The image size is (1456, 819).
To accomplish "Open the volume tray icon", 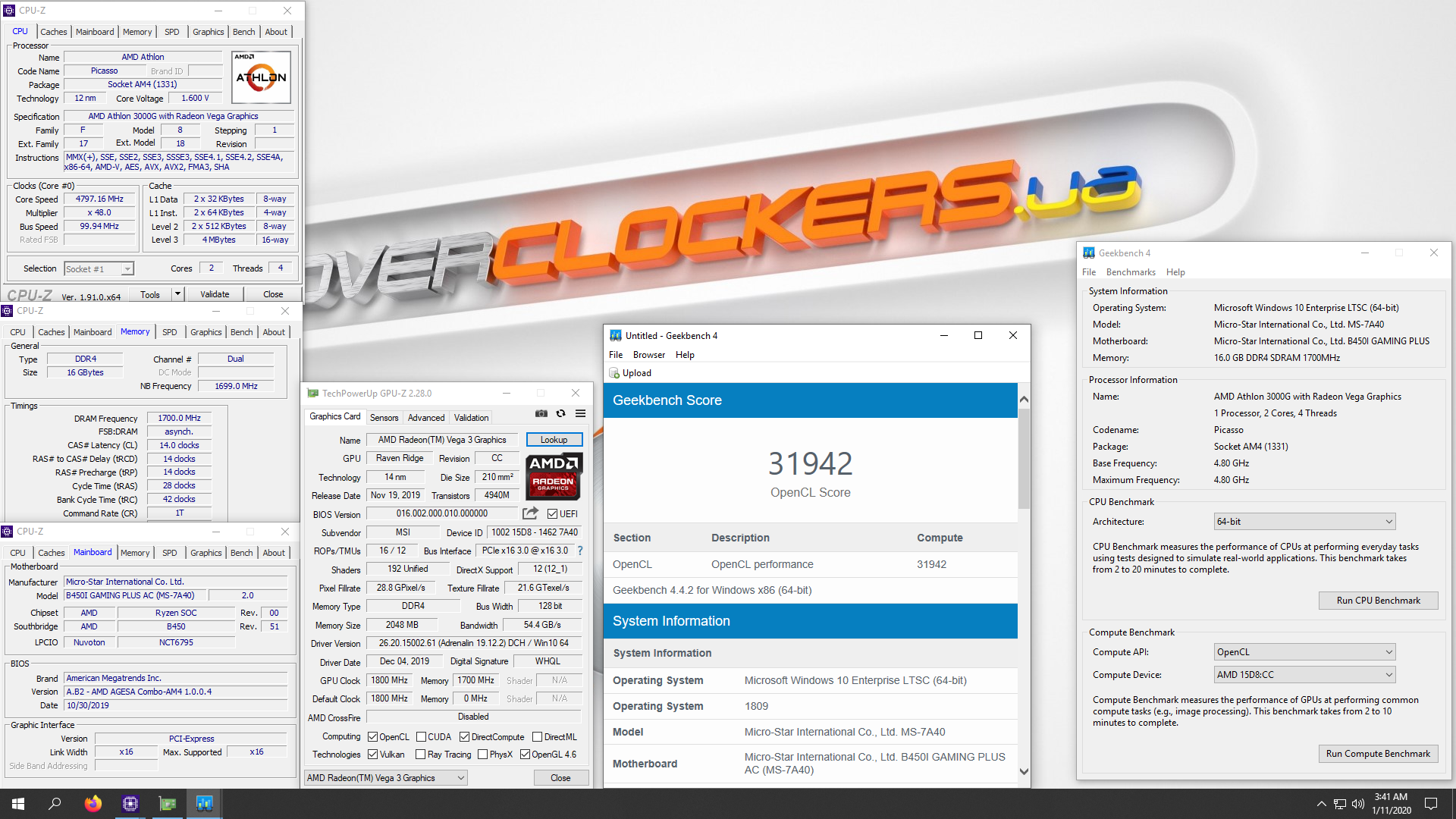I will pyautogui.click(x=1358, y=804).
